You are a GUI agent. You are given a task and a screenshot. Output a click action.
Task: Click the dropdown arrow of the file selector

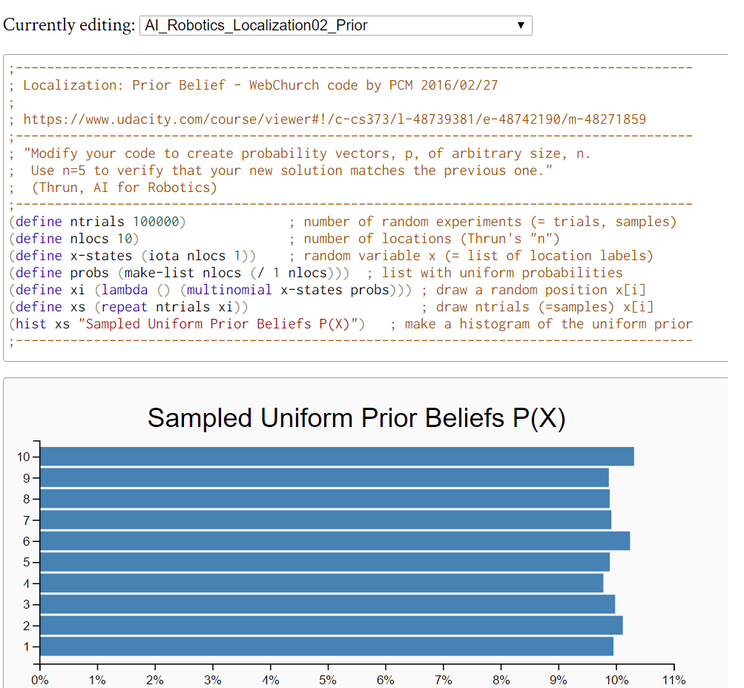pyautogui.click(x=521, y=25)
